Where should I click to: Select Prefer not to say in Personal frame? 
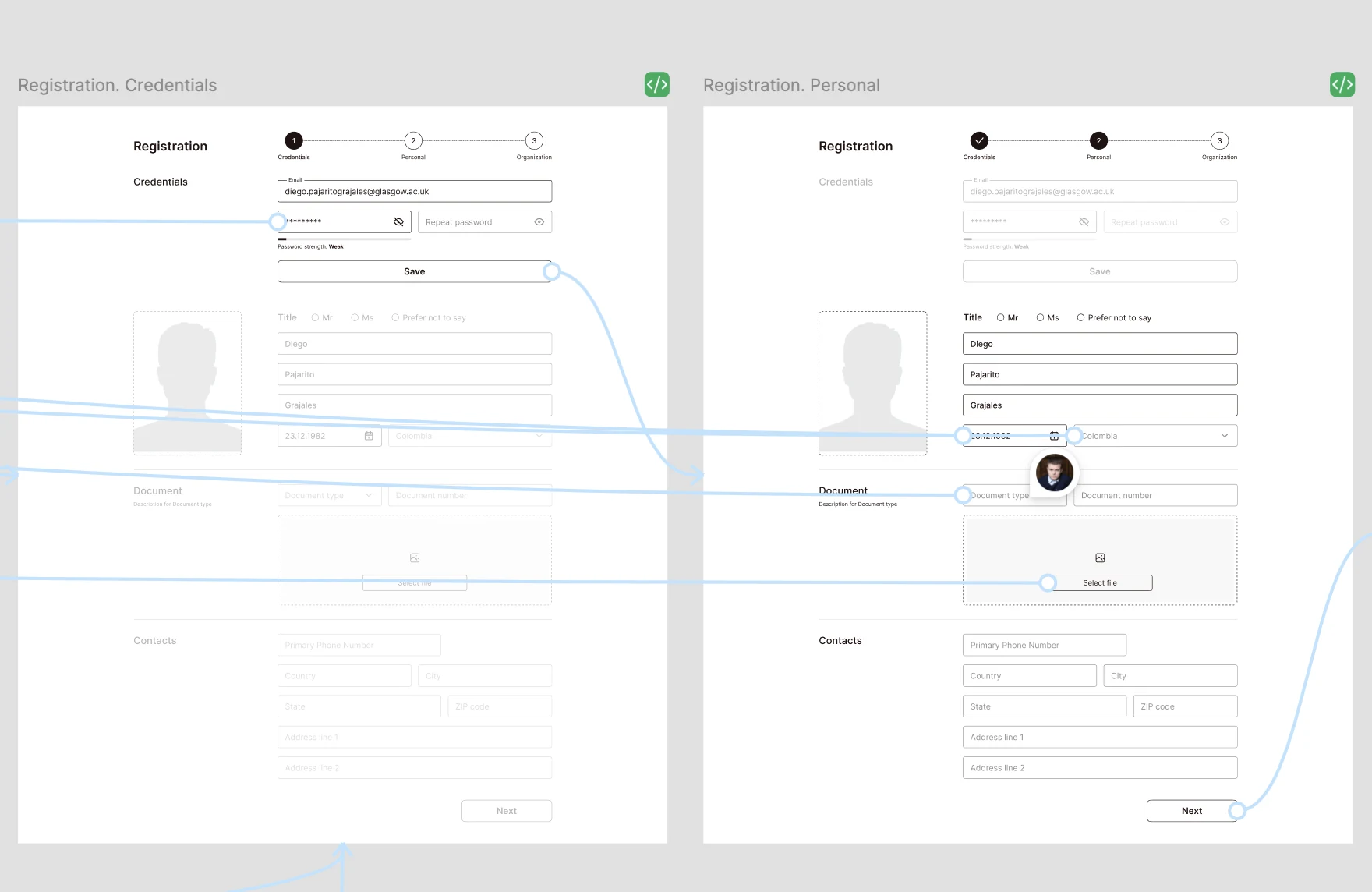click(1080, 317)
